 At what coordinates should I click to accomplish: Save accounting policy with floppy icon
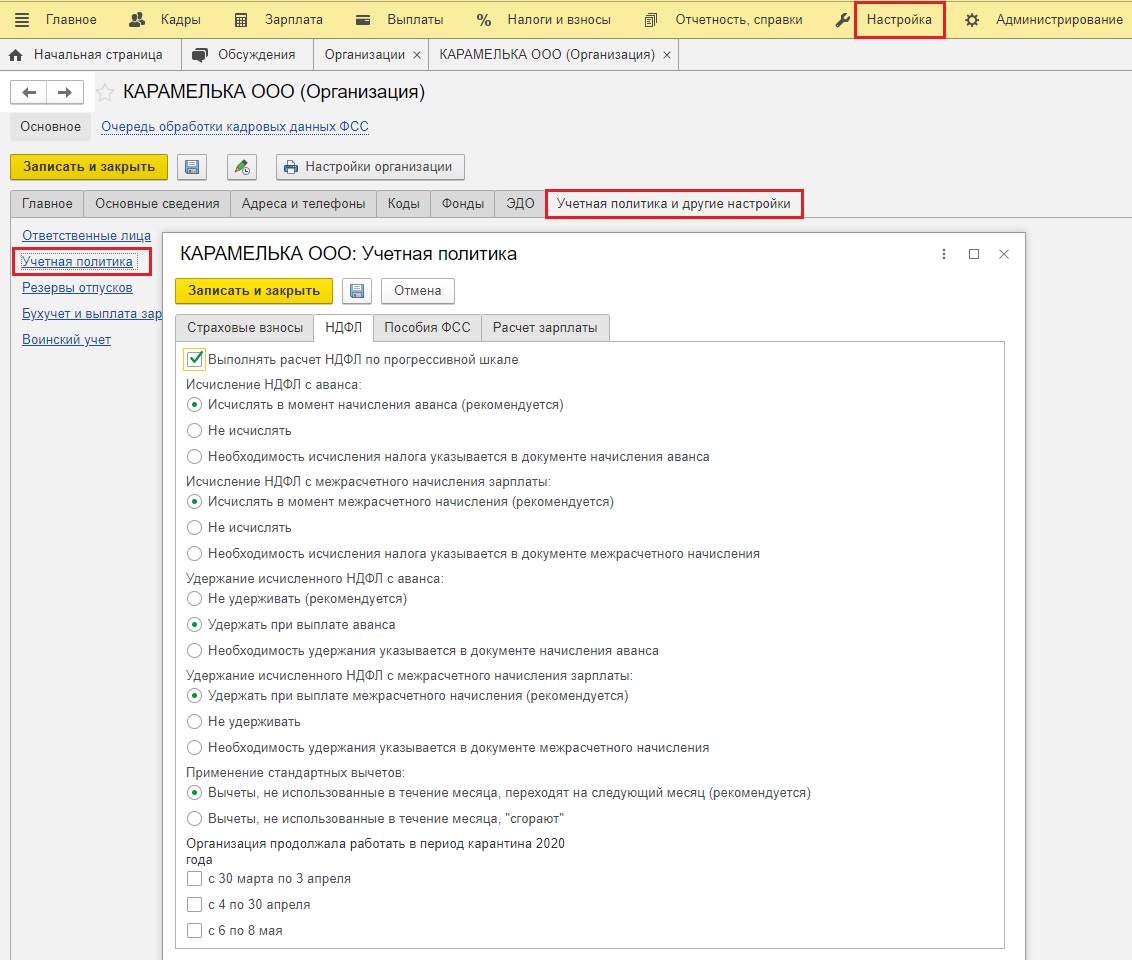pyautogui.click(x=357, y=291)
